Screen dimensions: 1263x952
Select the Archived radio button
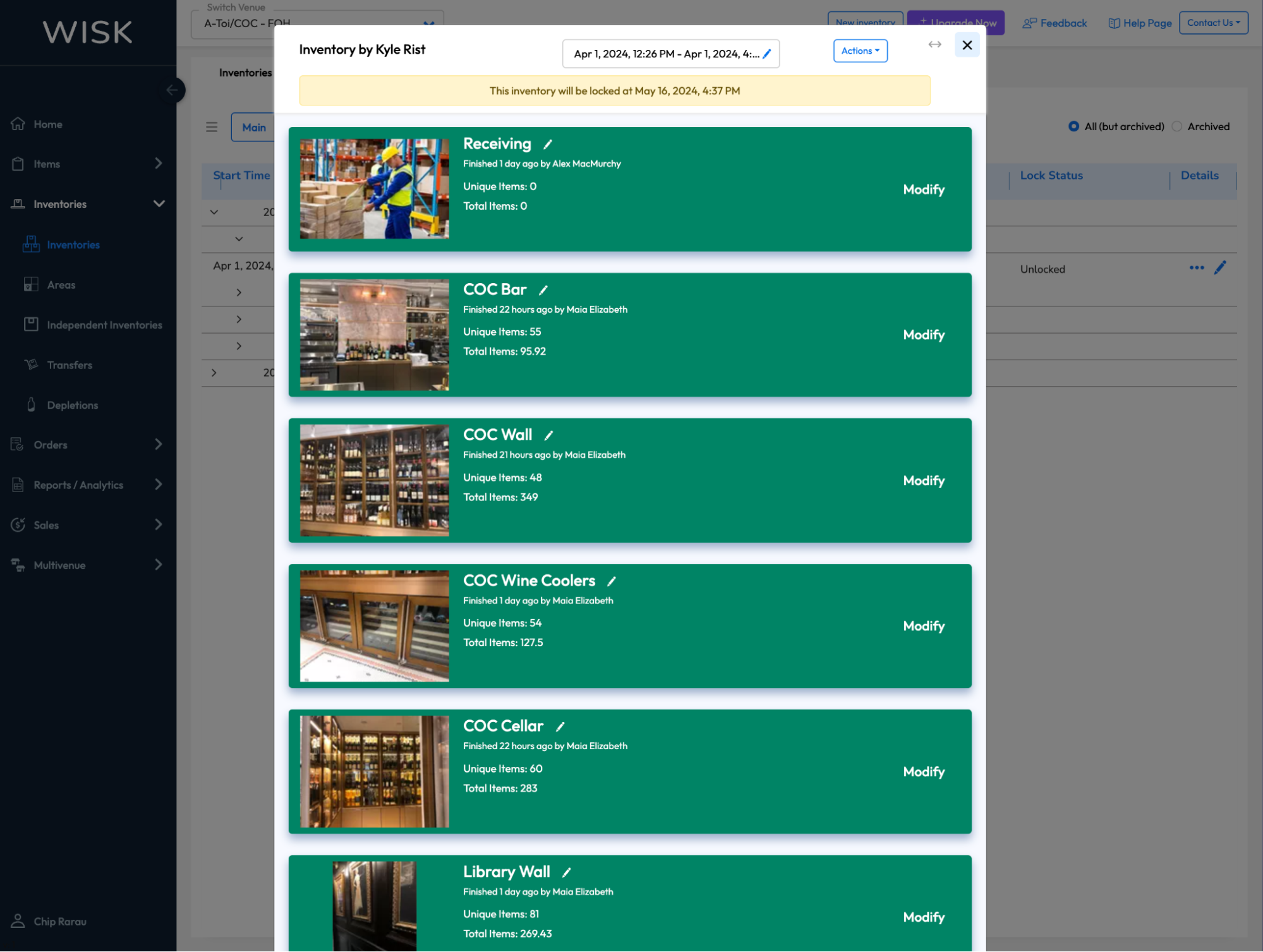[1176, 126]
